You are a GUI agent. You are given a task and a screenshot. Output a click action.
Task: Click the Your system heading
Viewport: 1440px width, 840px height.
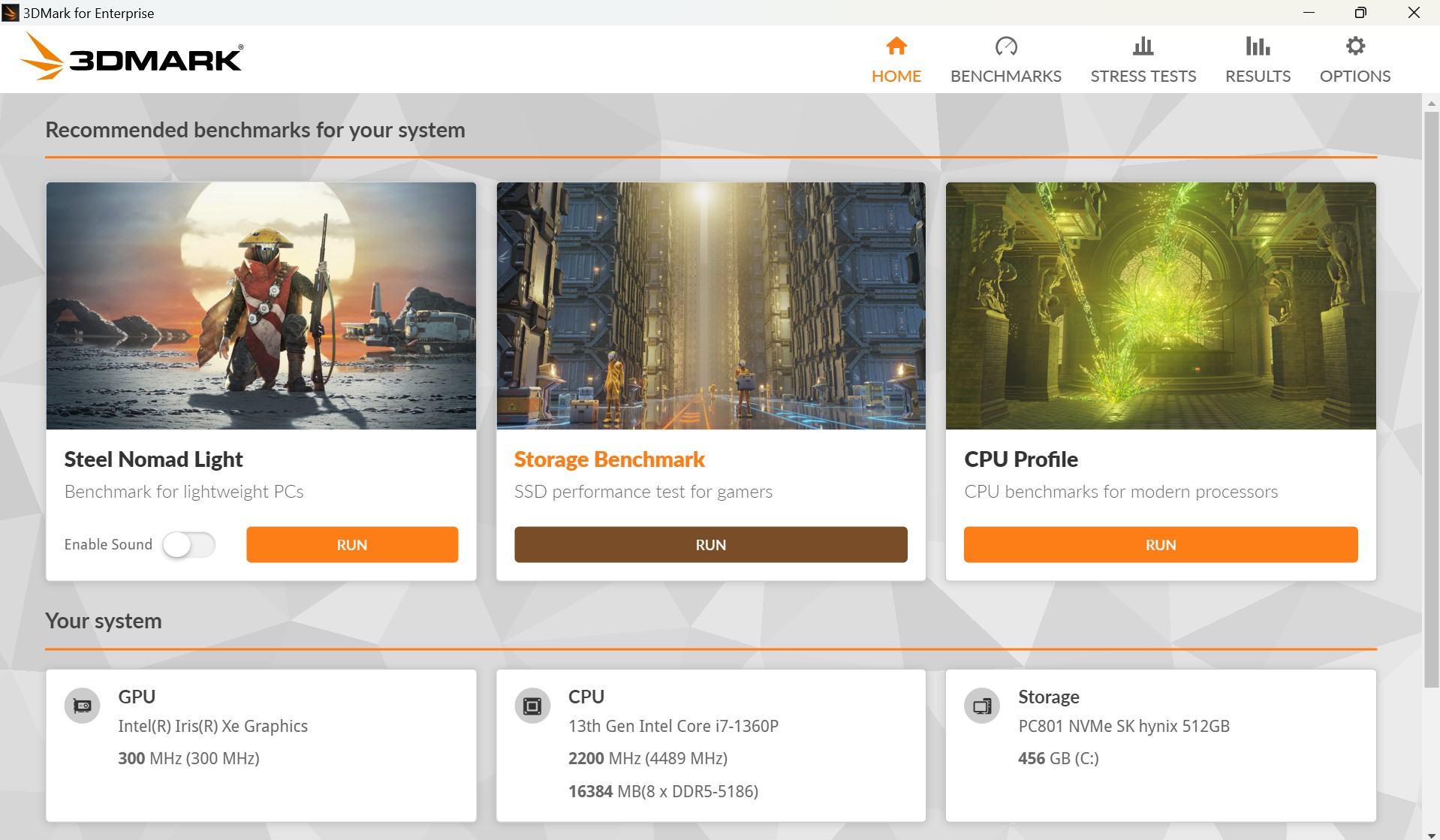tap(104, 621)
